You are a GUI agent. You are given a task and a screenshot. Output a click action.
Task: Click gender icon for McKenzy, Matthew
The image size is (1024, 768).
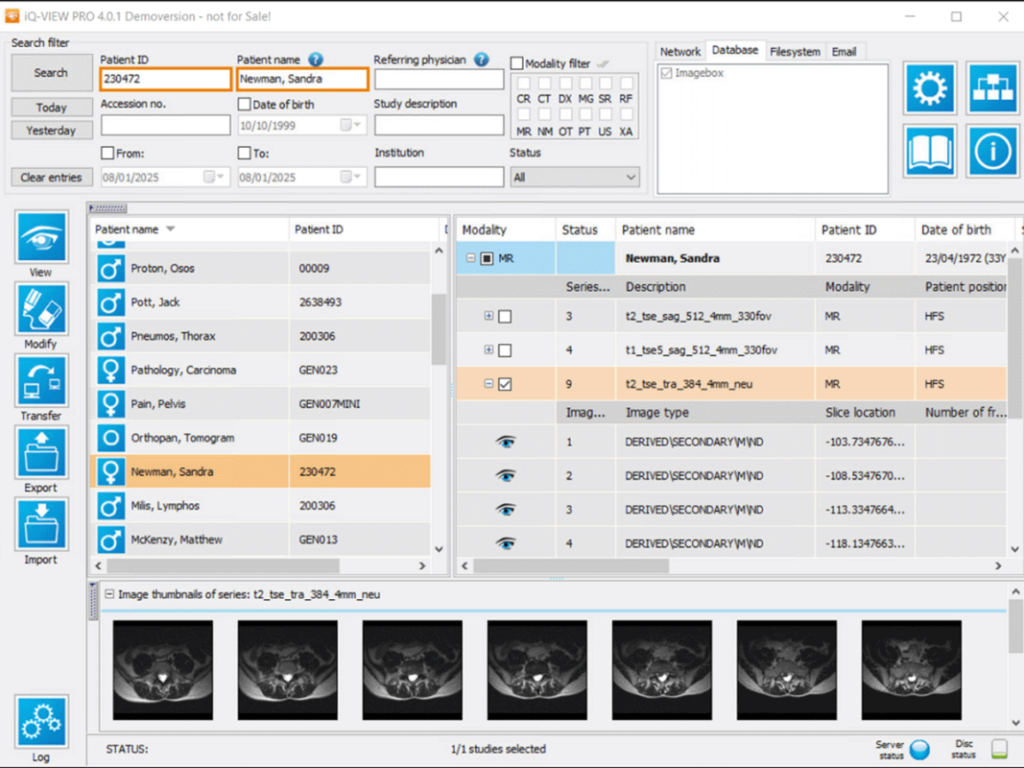tap(111, 539)
